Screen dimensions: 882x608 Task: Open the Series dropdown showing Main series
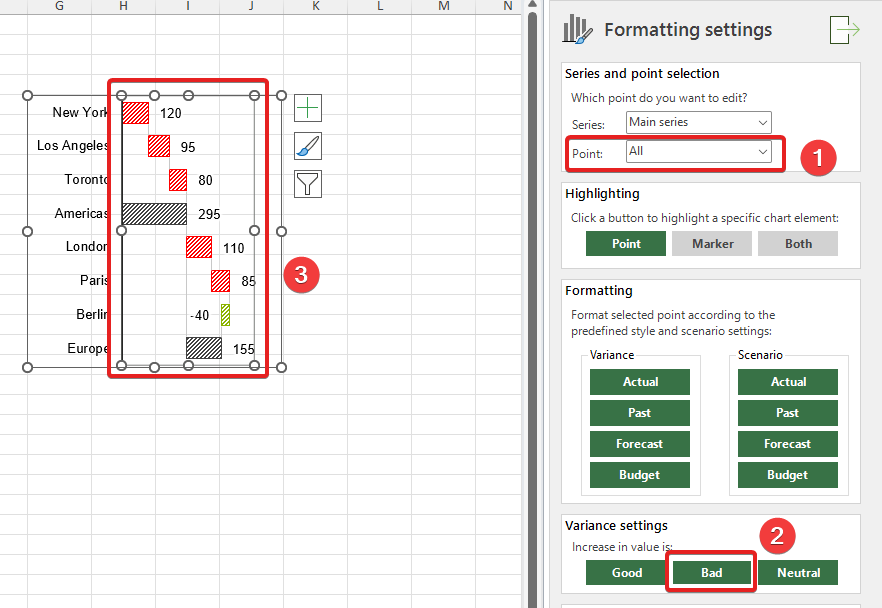[698, 122]
